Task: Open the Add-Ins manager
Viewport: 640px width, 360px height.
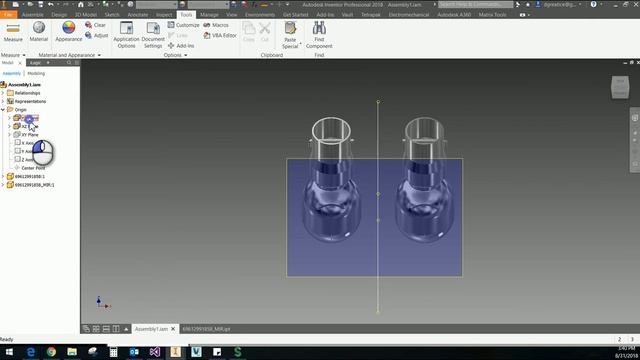Action: (181, 46)
